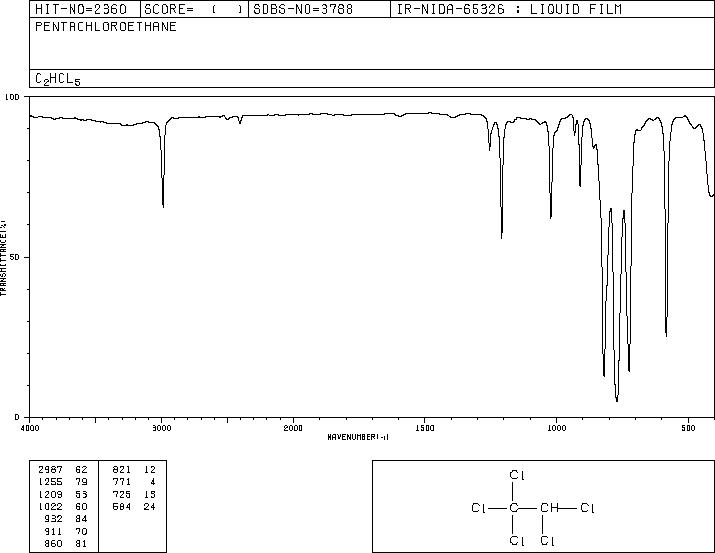
Task: Click the 3000 wavenumber axis label
Action: pyautogui.click(x=161, y=428)
